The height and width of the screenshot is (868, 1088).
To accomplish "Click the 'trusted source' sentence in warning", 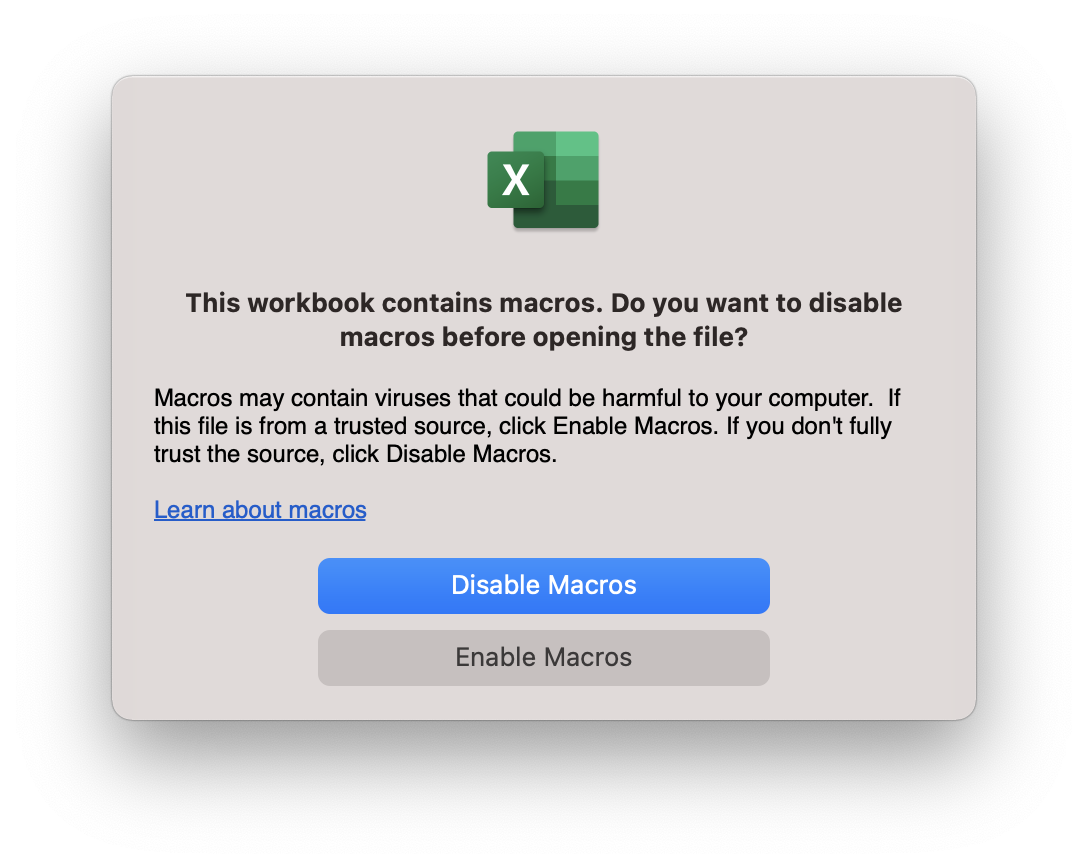I will tap(435, 426).
